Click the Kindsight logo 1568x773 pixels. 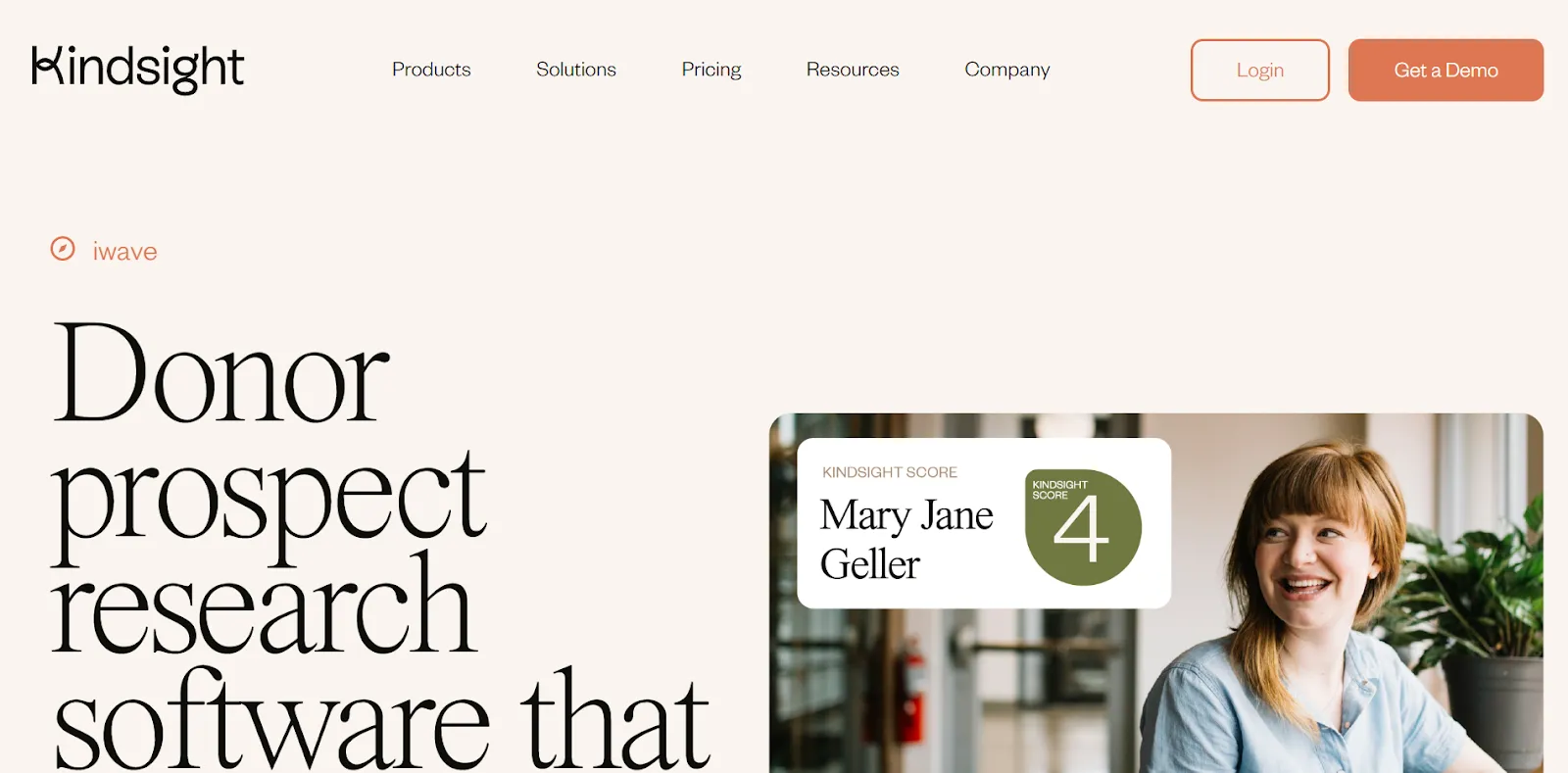pos(137,69)
